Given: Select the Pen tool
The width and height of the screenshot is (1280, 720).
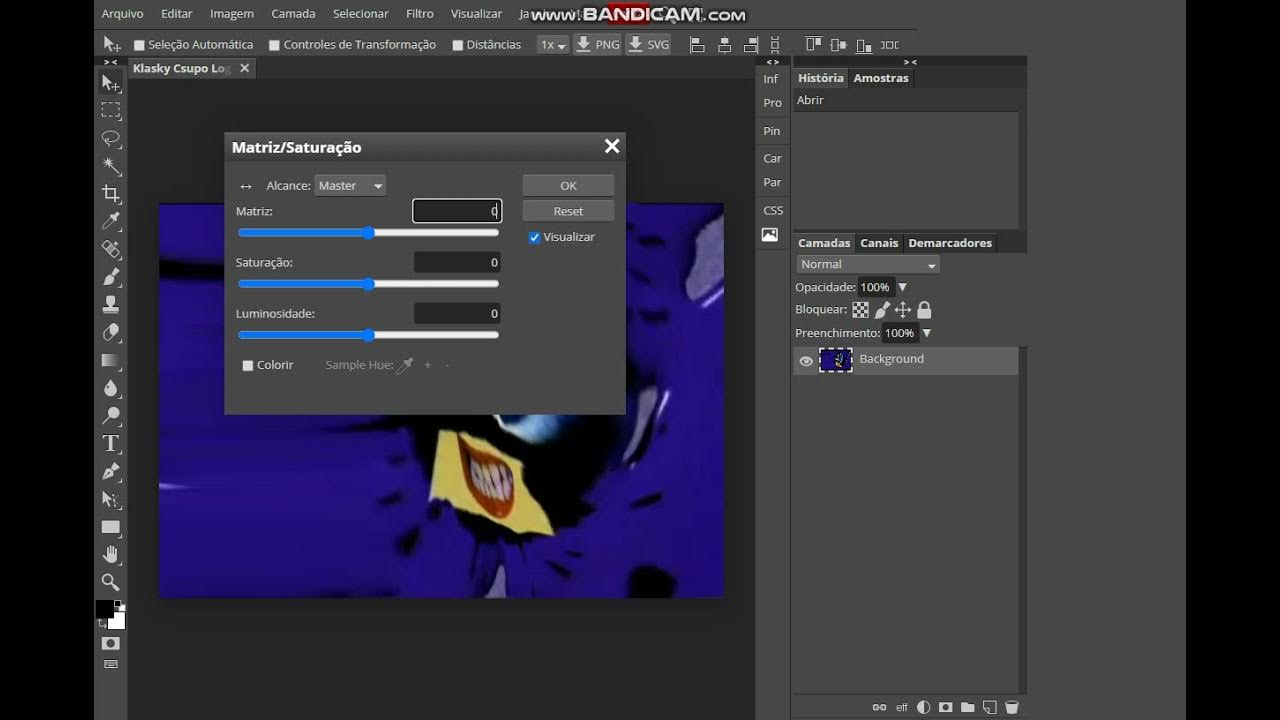Looking at the screenshot, I should click(111, 471).
